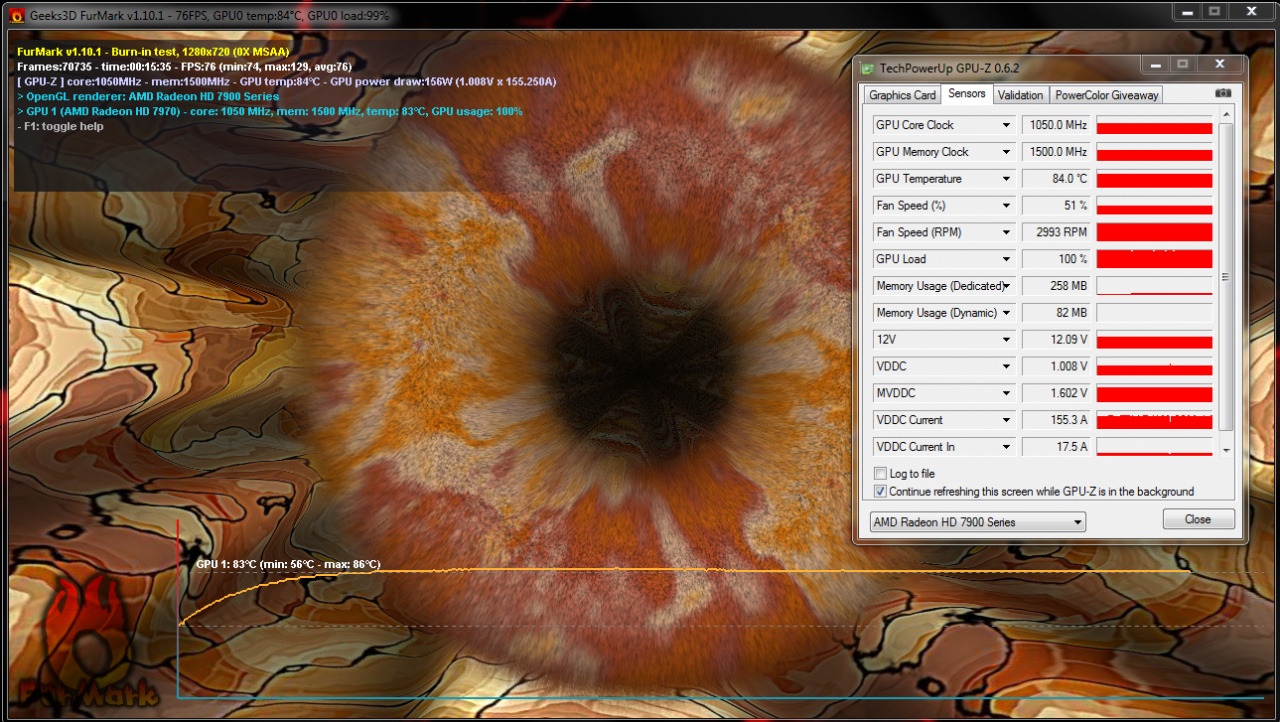Click the GPU Core Clock red graph
Image resolution: width=1280 pixels, height=722 pixels.
1154,125
